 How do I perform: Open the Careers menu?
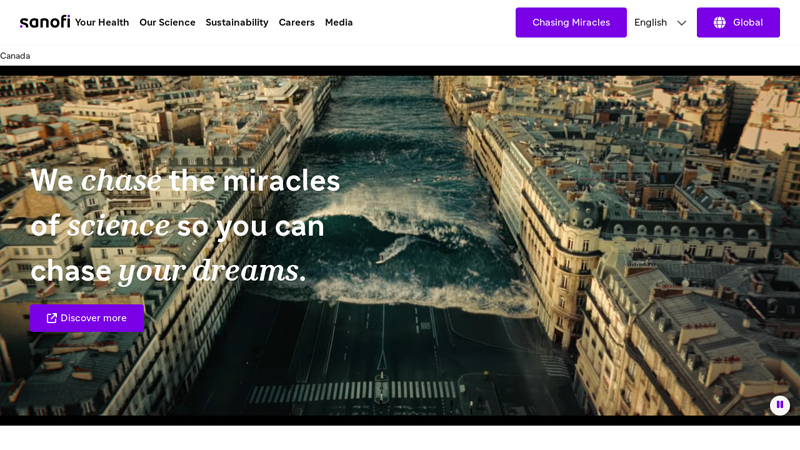296,22
